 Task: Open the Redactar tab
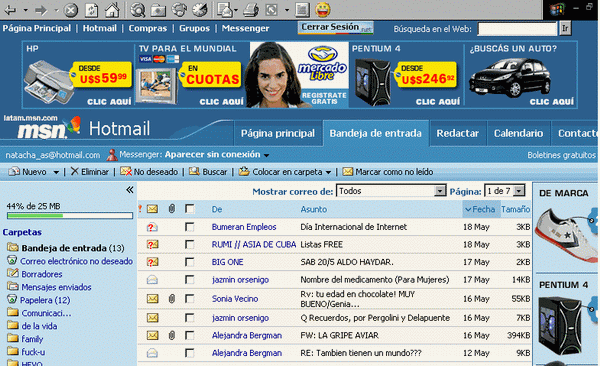click(458, 133)
